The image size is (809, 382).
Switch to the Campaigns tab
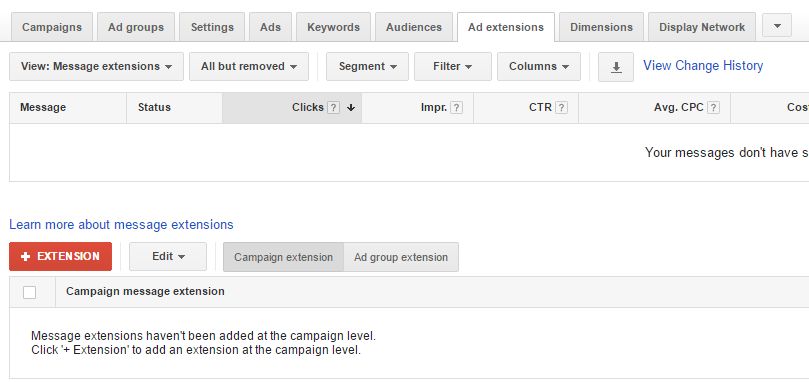click(52, 27)
